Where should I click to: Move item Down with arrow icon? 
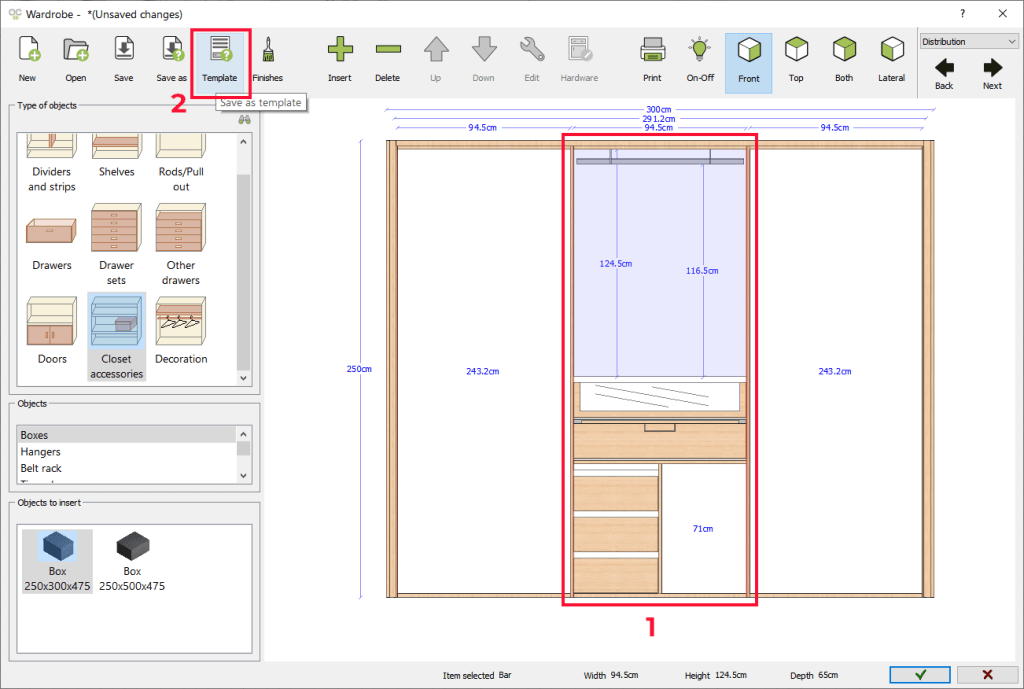tap(484, 59)
